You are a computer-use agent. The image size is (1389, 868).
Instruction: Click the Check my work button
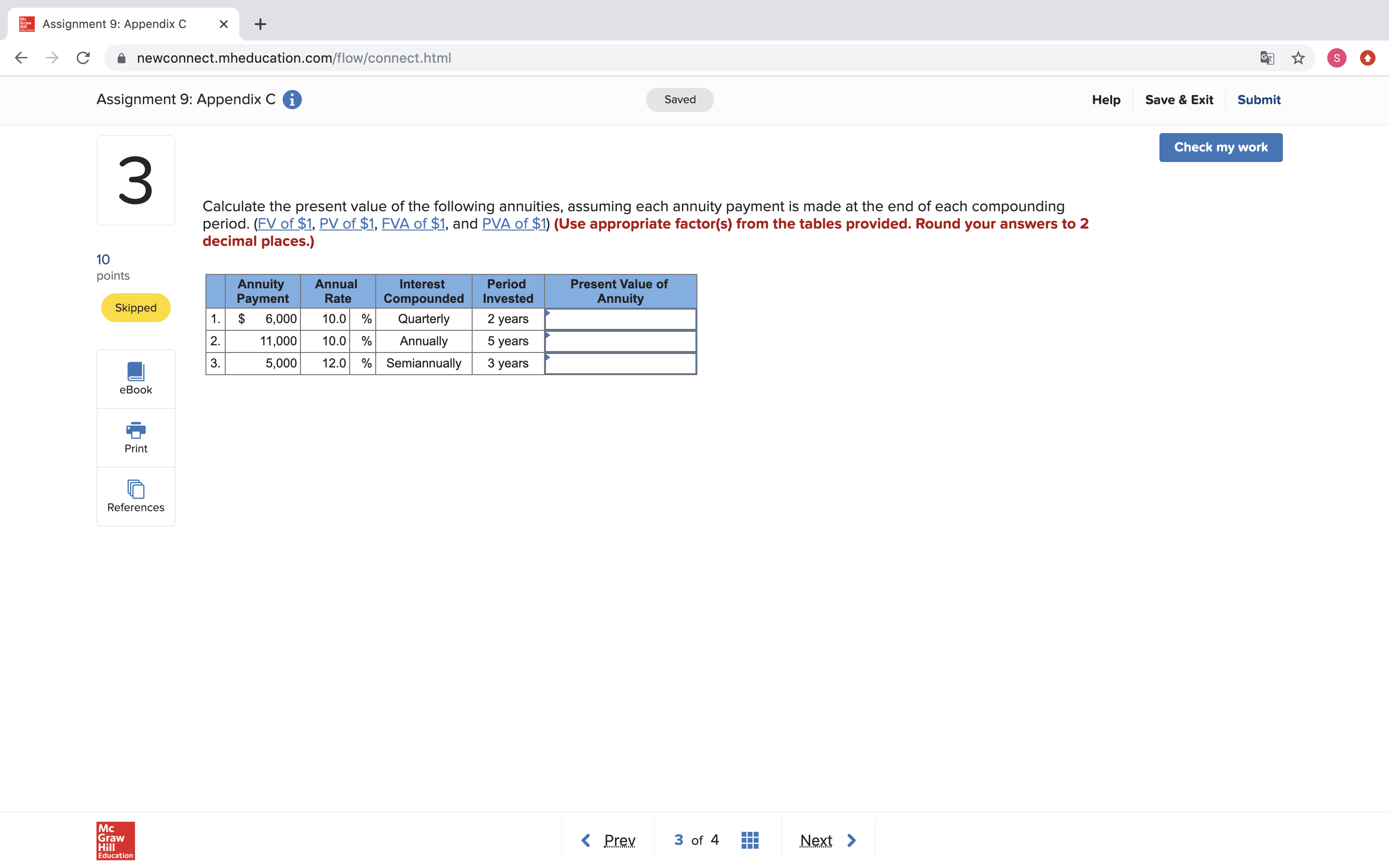(1220, 147)
